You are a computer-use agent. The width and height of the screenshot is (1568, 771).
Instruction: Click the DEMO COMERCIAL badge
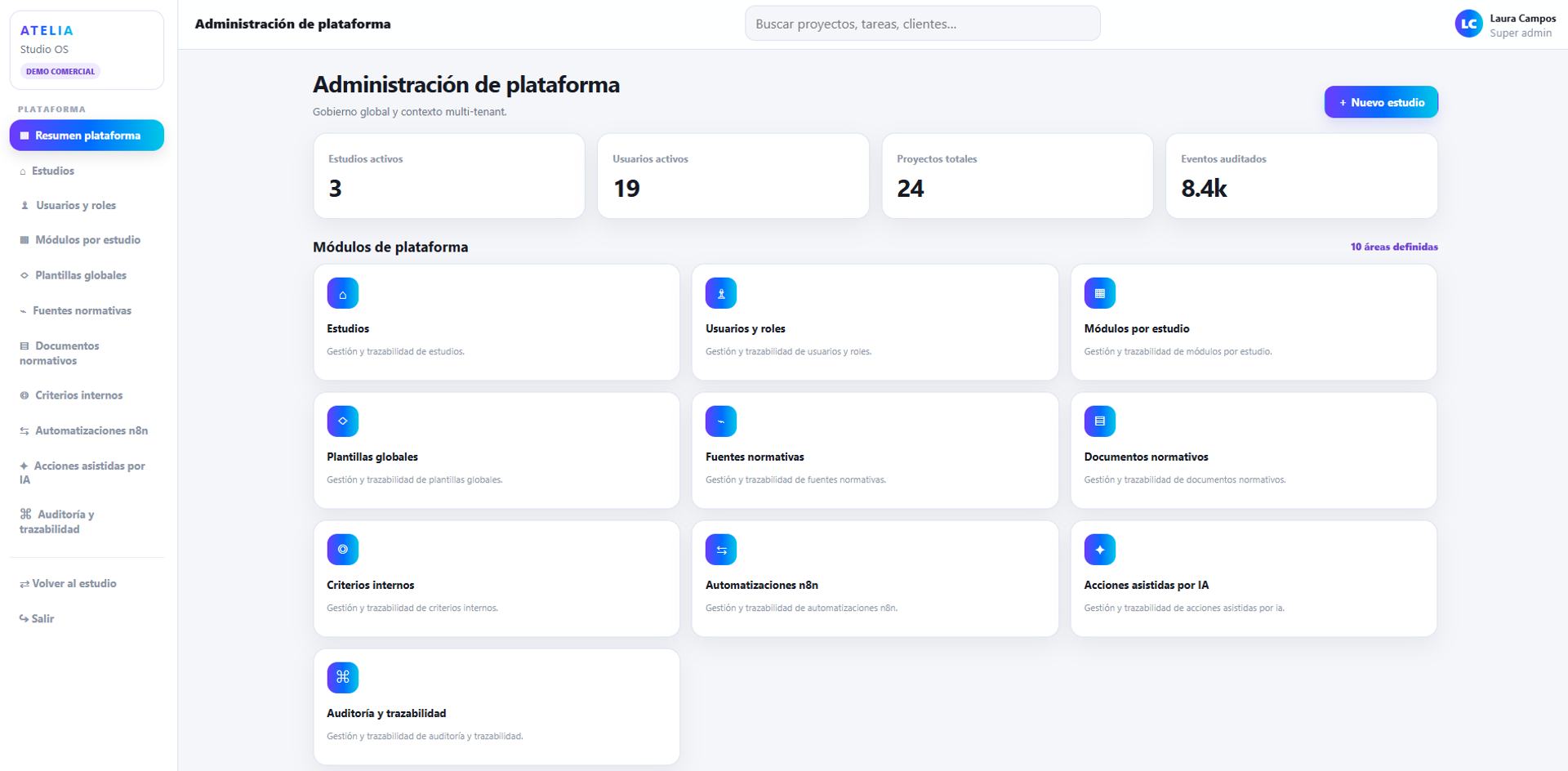click(60, 71)
